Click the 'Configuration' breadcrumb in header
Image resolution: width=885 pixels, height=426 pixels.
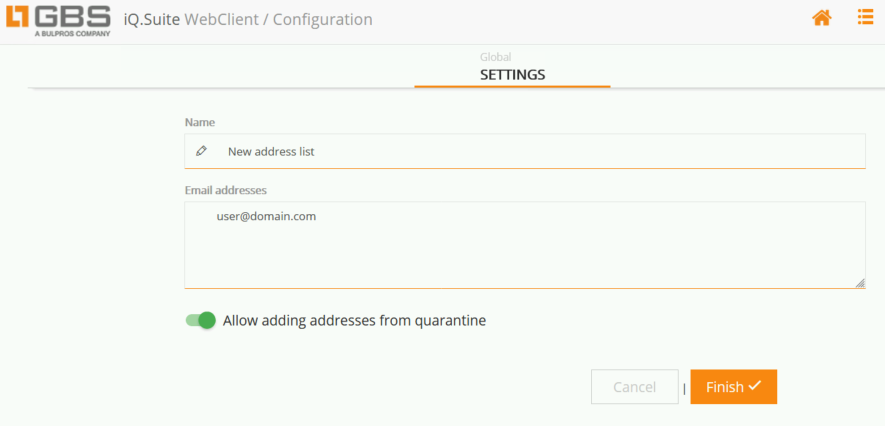click(321, 19)
